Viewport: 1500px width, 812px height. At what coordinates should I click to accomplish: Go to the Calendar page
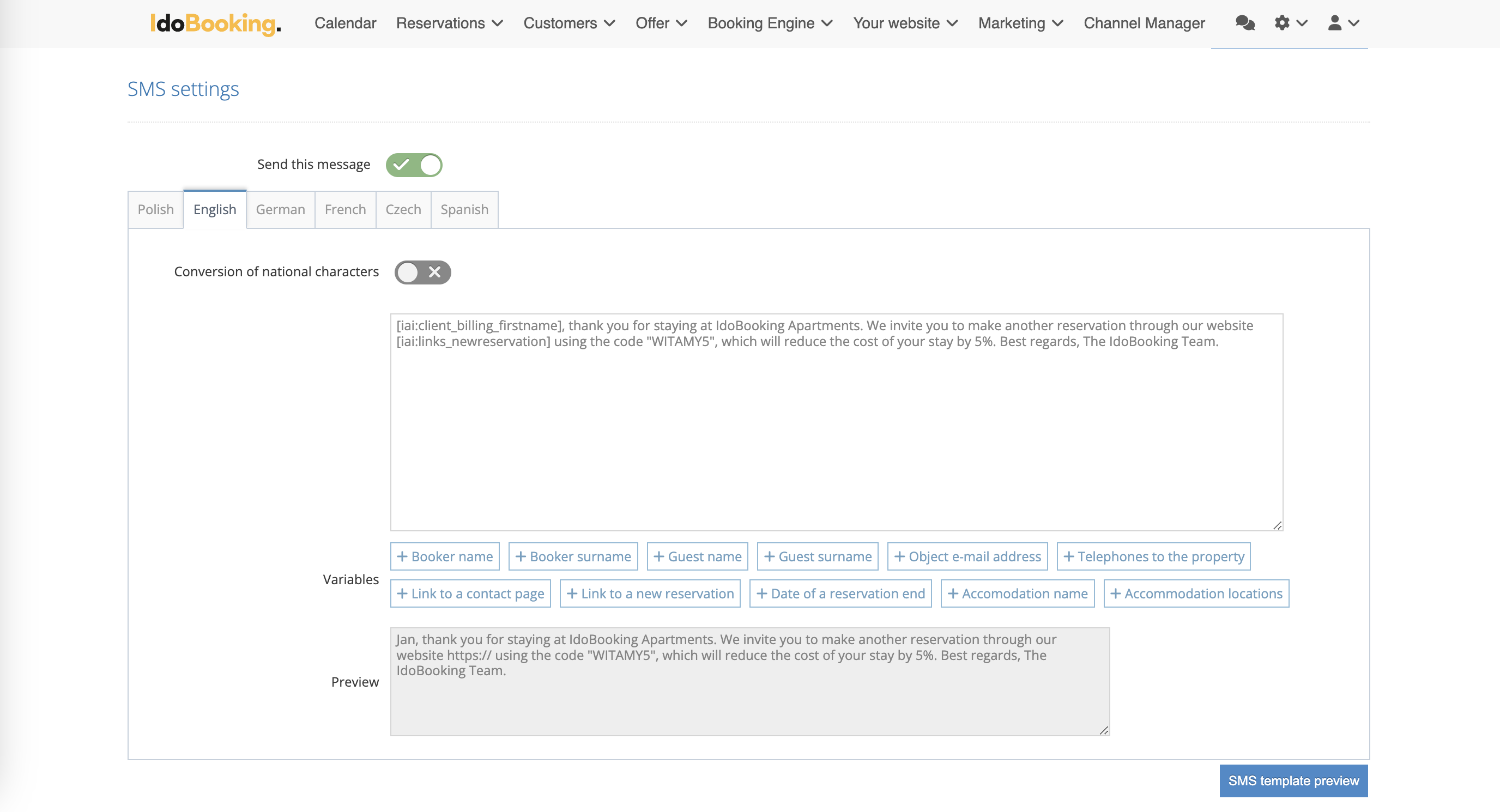tap(346, 23)
